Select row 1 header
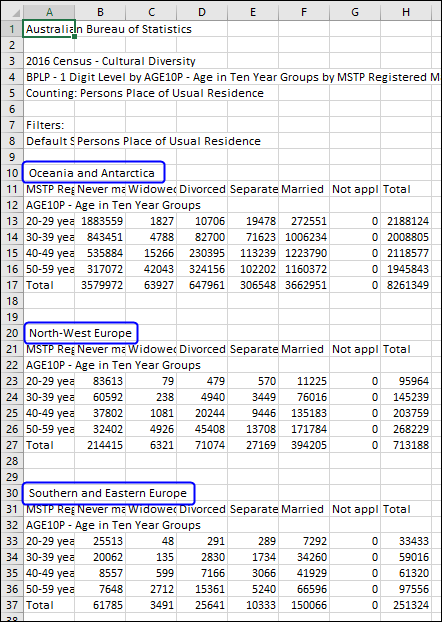Image resolution: width=442 pixels, height=622 pixels. (x=12, y=29)
